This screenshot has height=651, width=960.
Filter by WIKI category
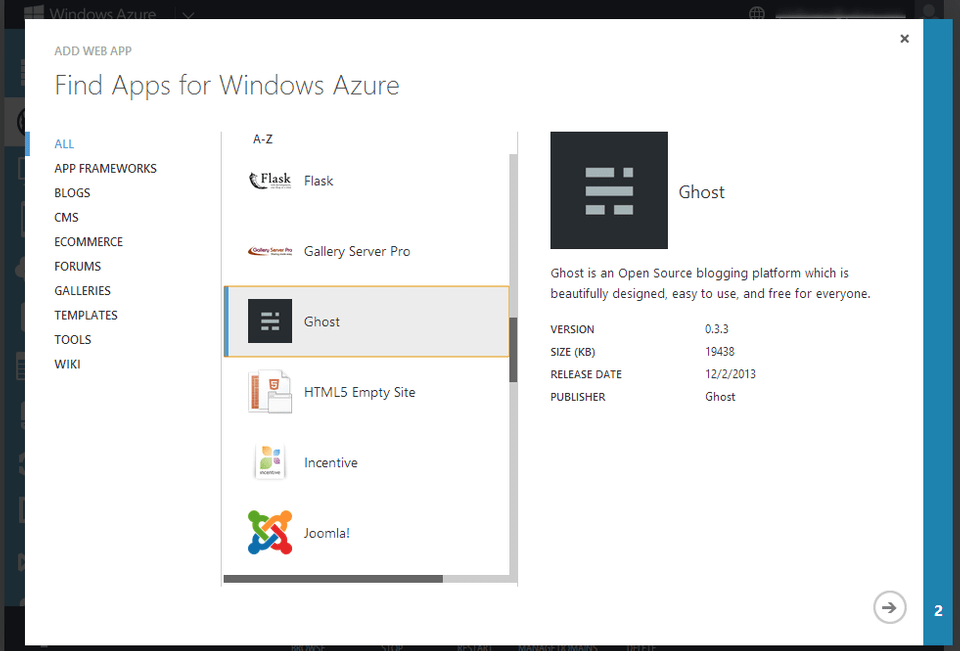pos(67,364)
